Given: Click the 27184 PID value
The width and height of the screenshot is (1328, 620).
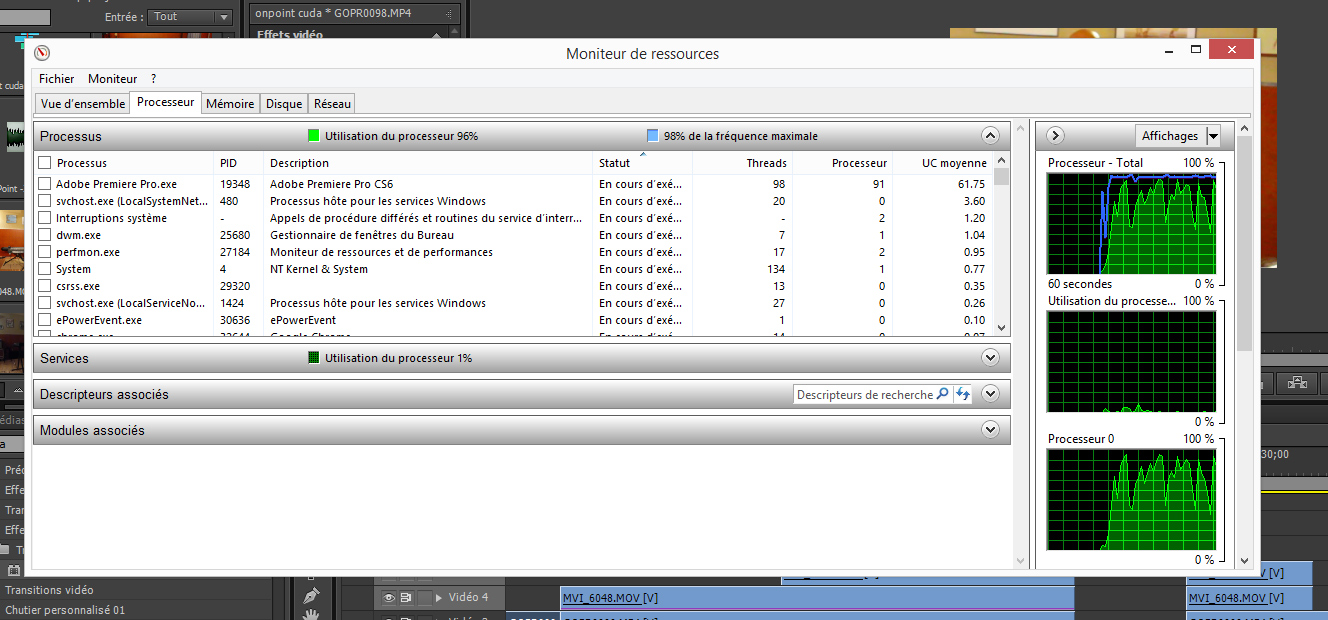Looking at the screenshot, I should coord(236,252).
